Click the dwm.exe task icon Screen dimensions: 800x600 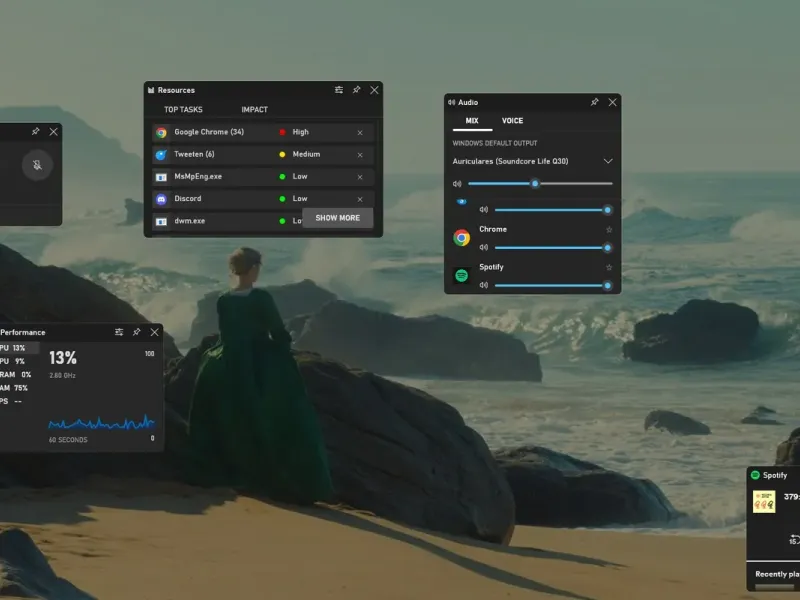coord(161,221)
